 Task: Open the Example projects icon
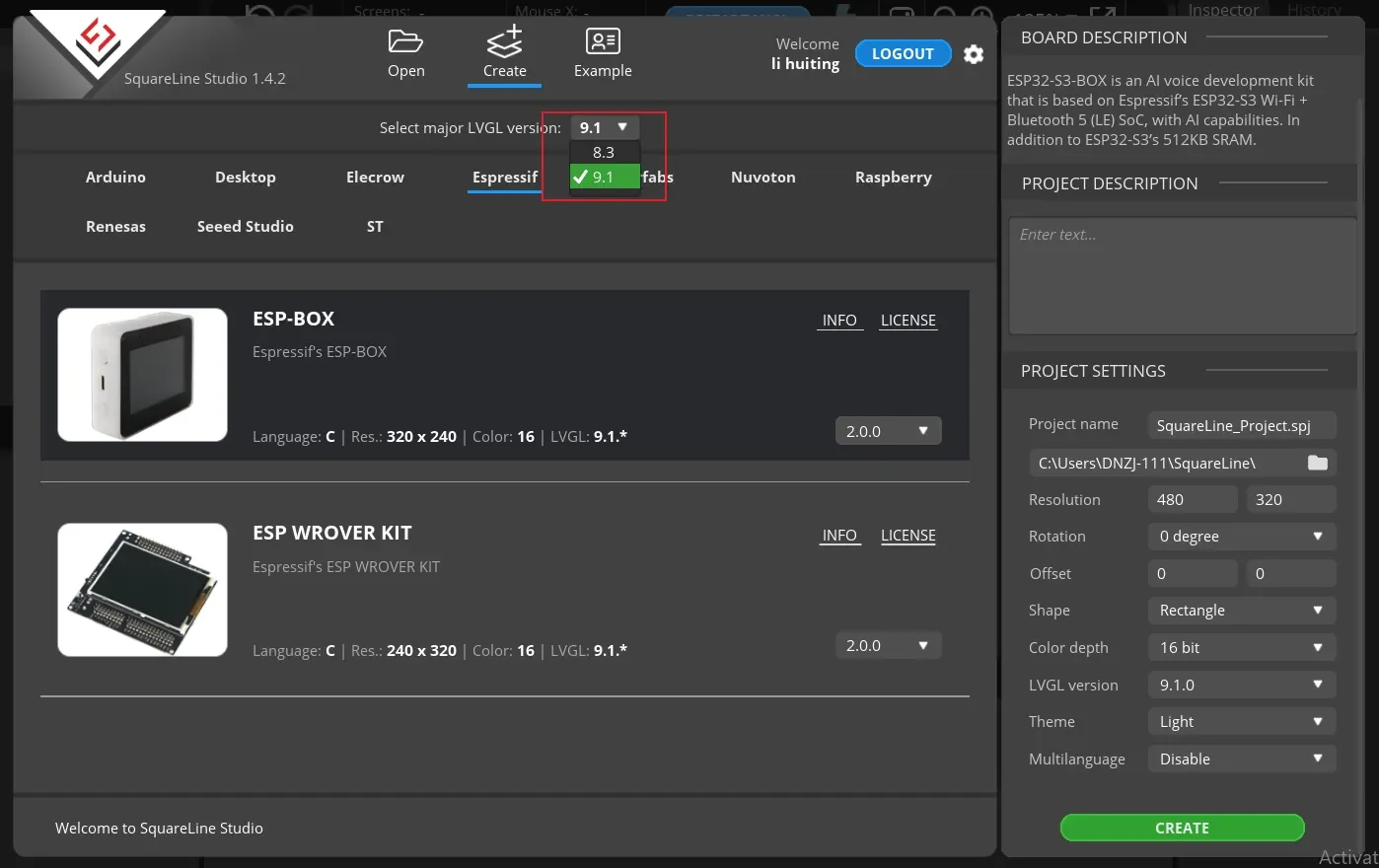click(x=603, y=42)
